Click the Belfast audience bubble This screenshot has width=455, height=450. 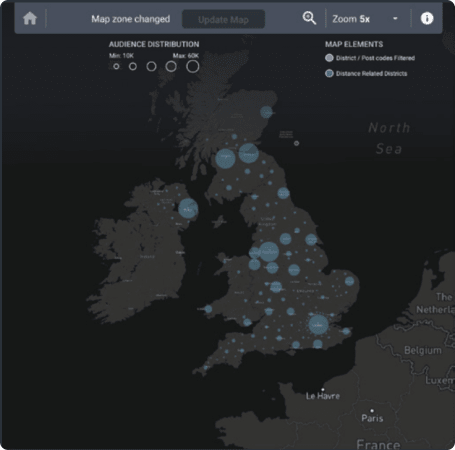(x=188, y=209)
